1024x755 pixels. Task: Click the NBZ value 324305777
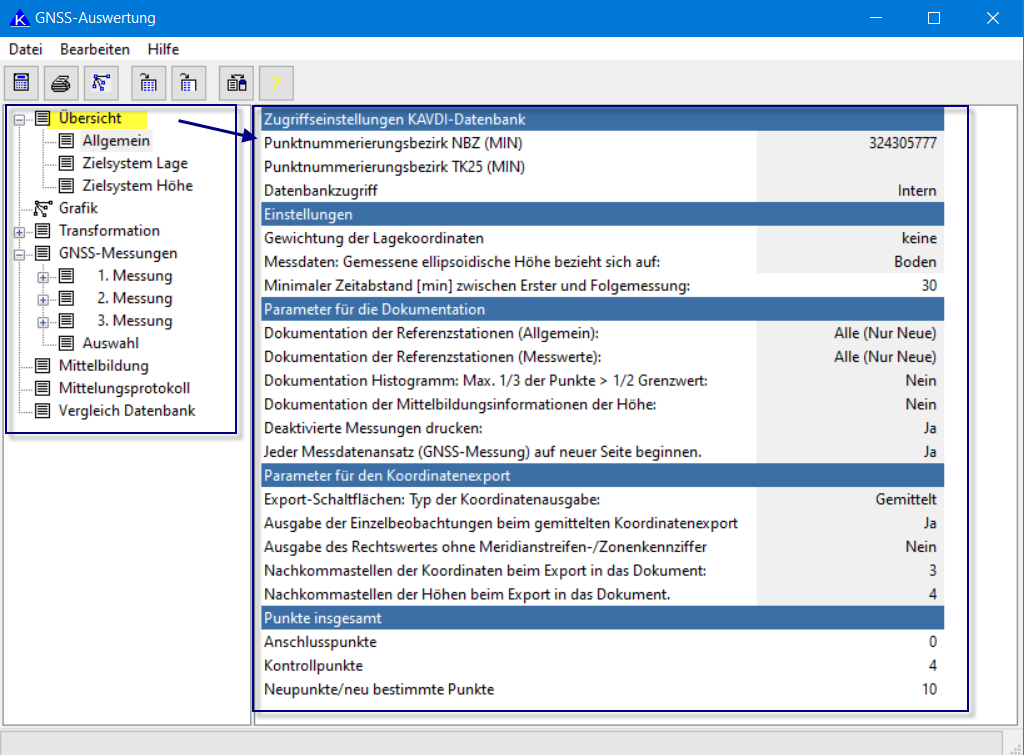click(903, 143)
